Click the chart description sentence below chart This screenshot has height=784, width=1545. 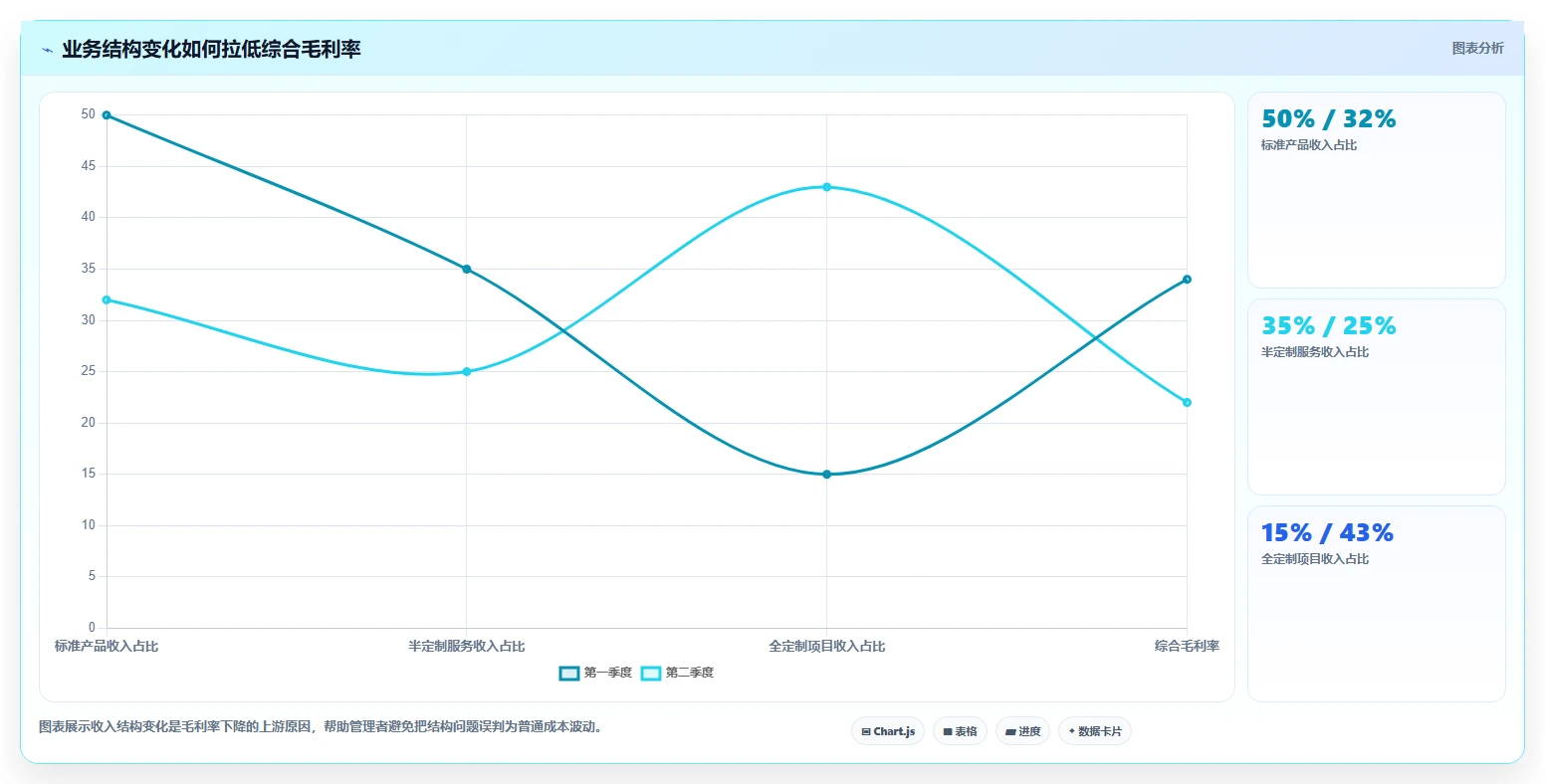coord(321,727)
